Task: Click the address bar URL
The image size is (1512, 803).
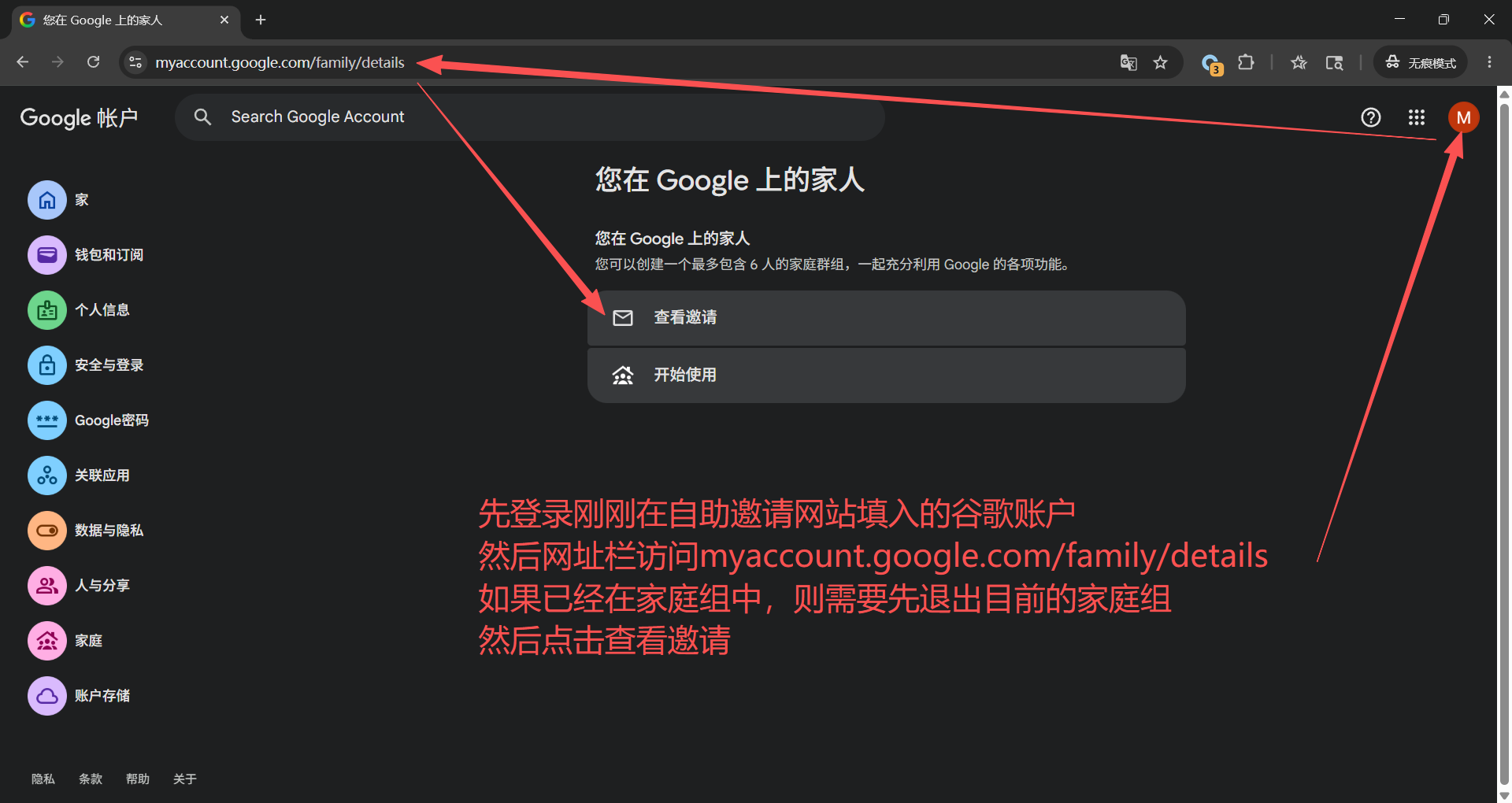Action: point(280,62)
